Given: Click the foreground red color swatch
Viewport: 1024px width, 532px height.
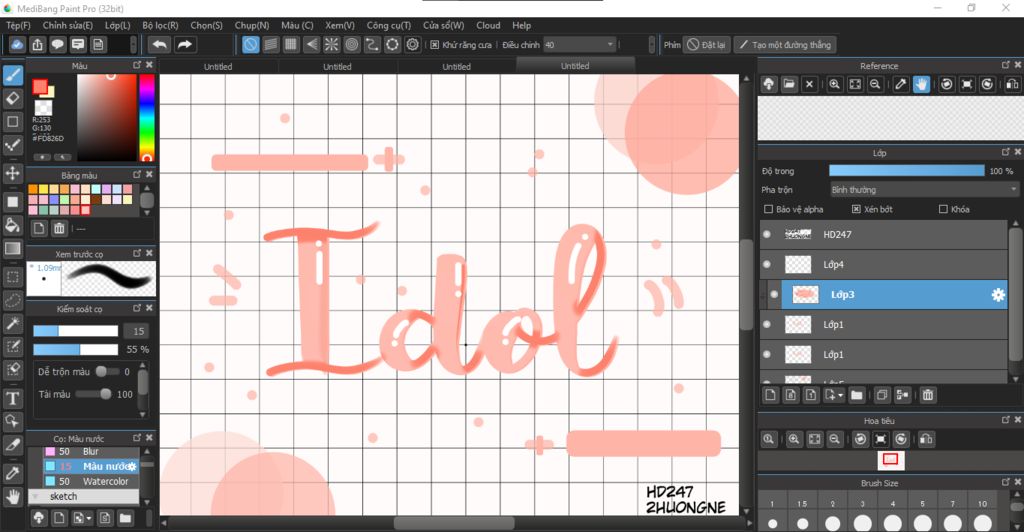Looking at the screenshot, I should [x=40, y=87].
